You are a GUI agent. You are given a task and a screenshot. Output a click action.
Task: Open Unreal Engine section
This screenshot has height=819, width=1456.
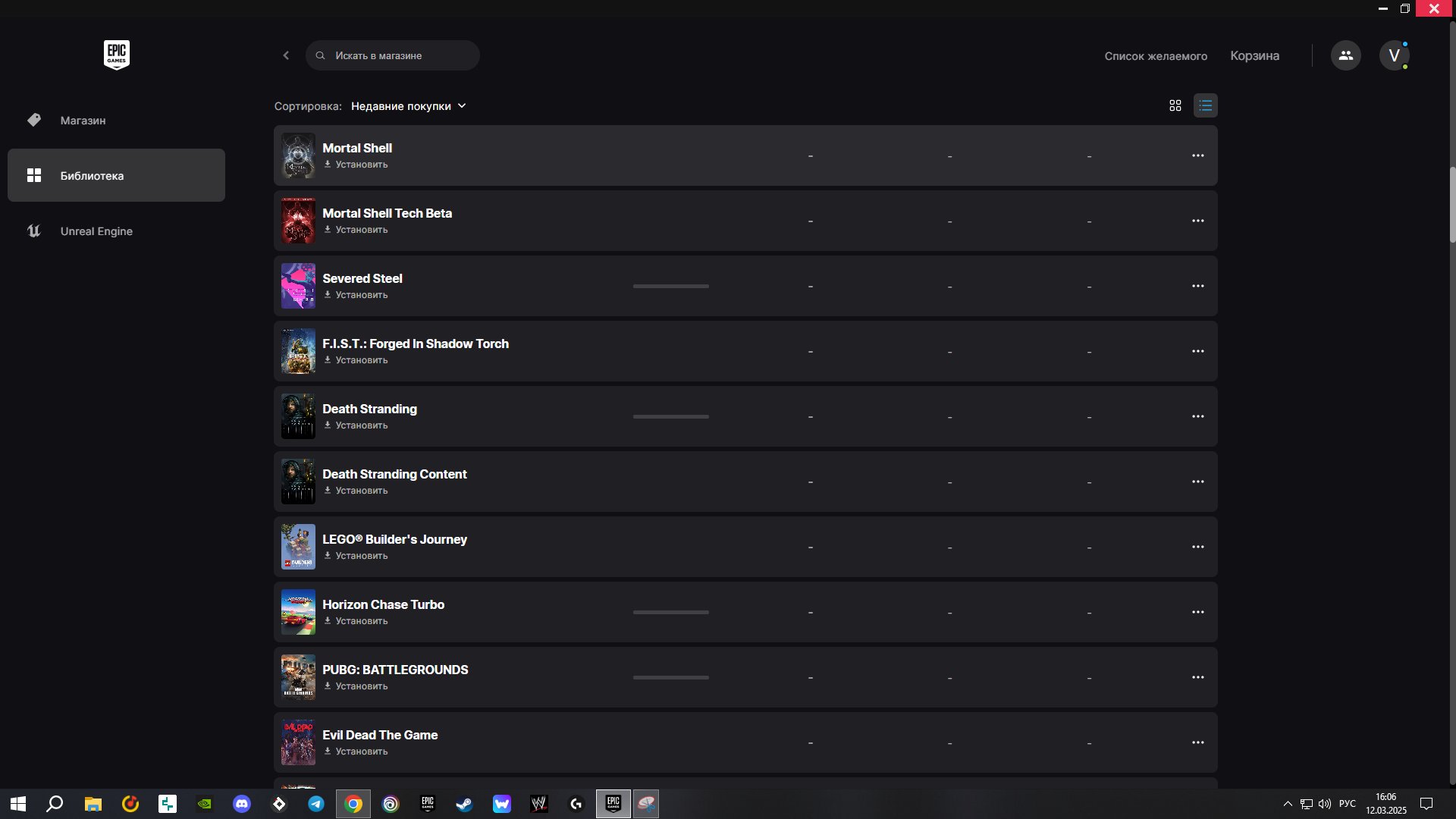[116, 231]
